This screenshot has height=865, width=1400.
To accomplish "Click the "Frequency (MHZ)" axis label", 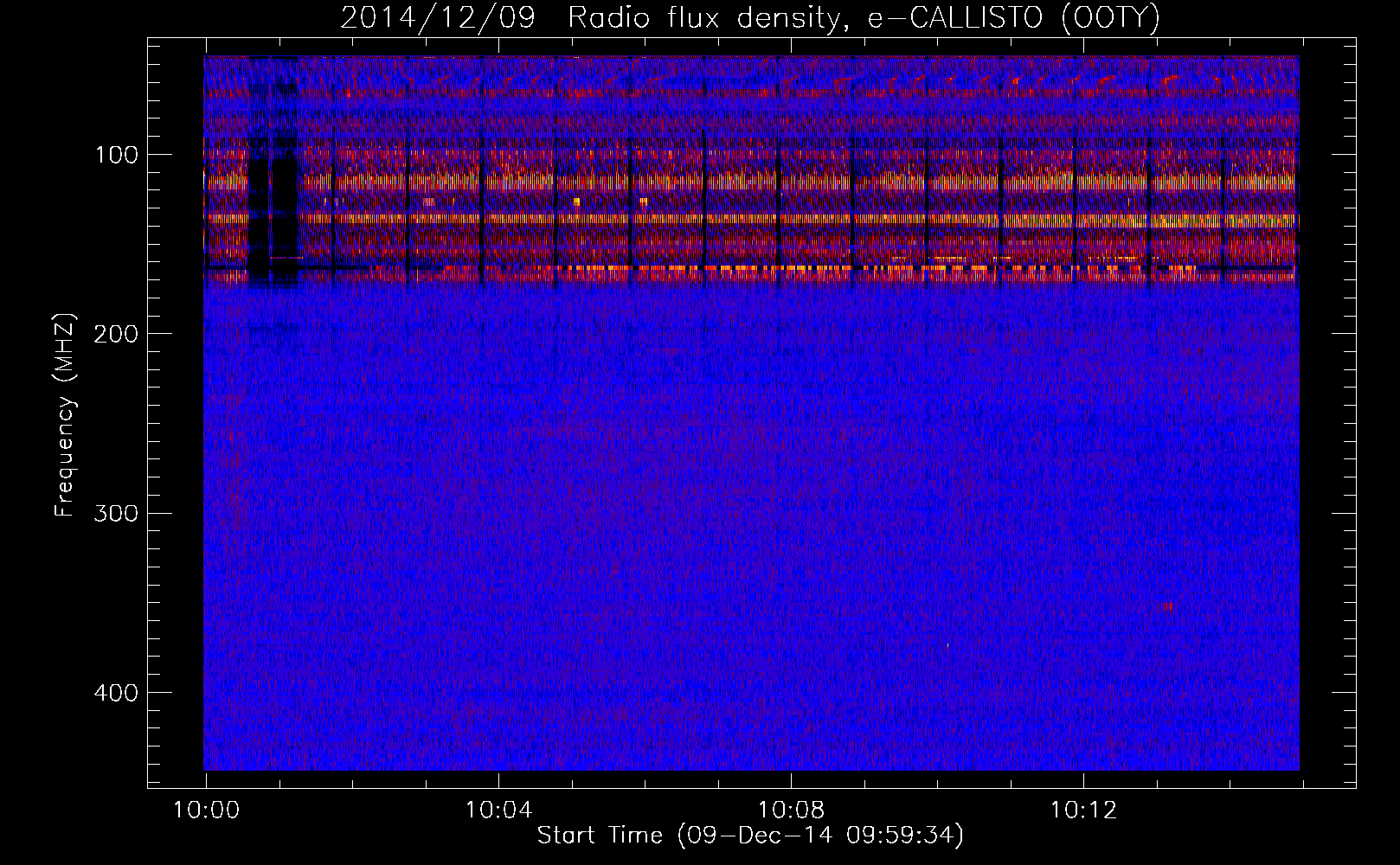I will point(65,415).
